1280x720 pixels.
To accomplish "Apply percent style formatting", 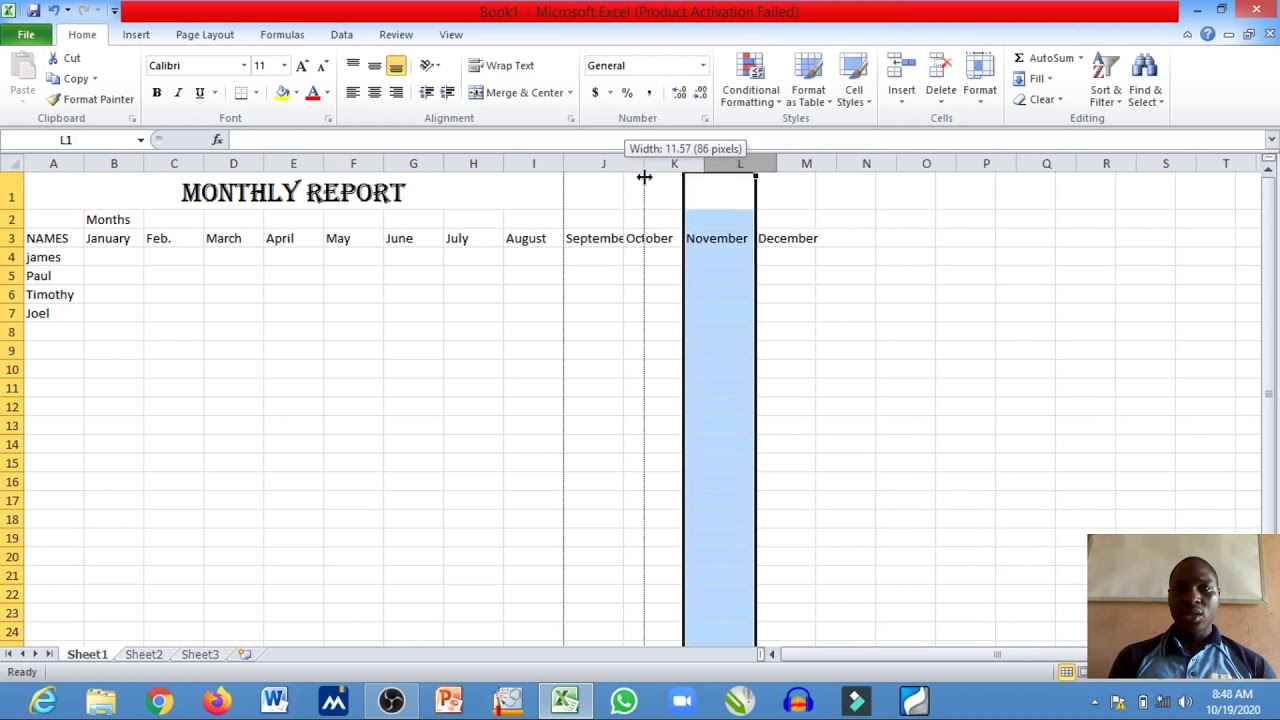I will click(x=627, y=93).
